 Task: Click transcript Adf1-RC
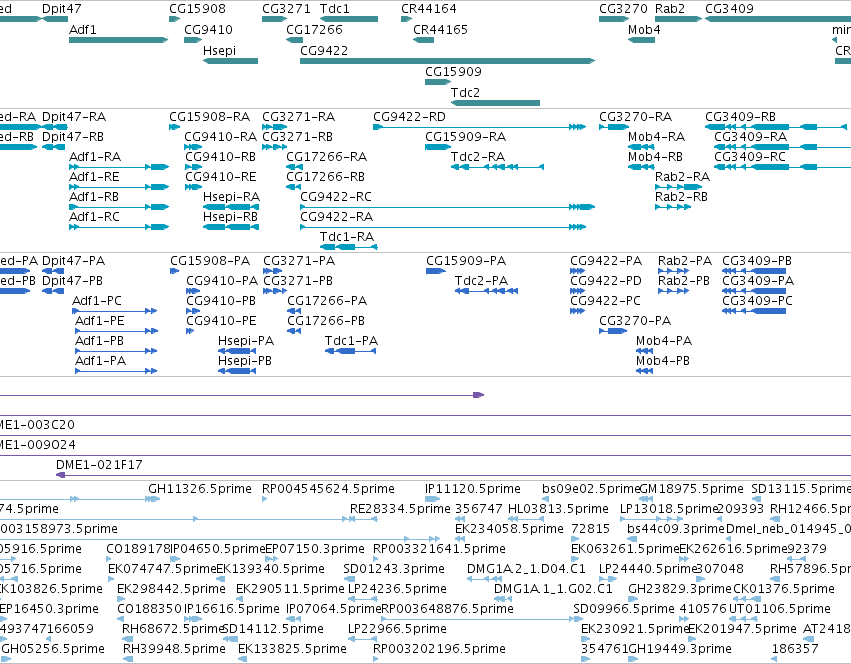click(x=119, y=227)
